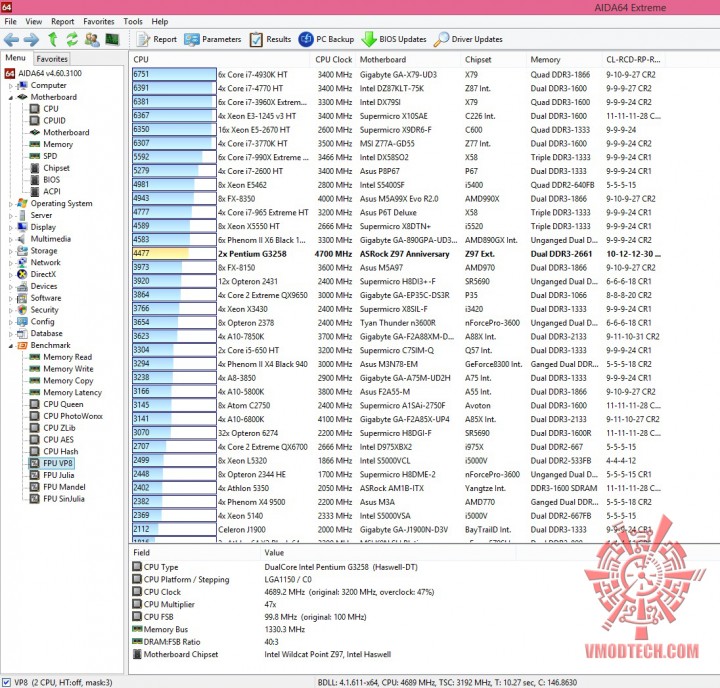Go back with the blue left arrow
The width and height of the screenshot is (720, 688).
click(x=11, y=39)
